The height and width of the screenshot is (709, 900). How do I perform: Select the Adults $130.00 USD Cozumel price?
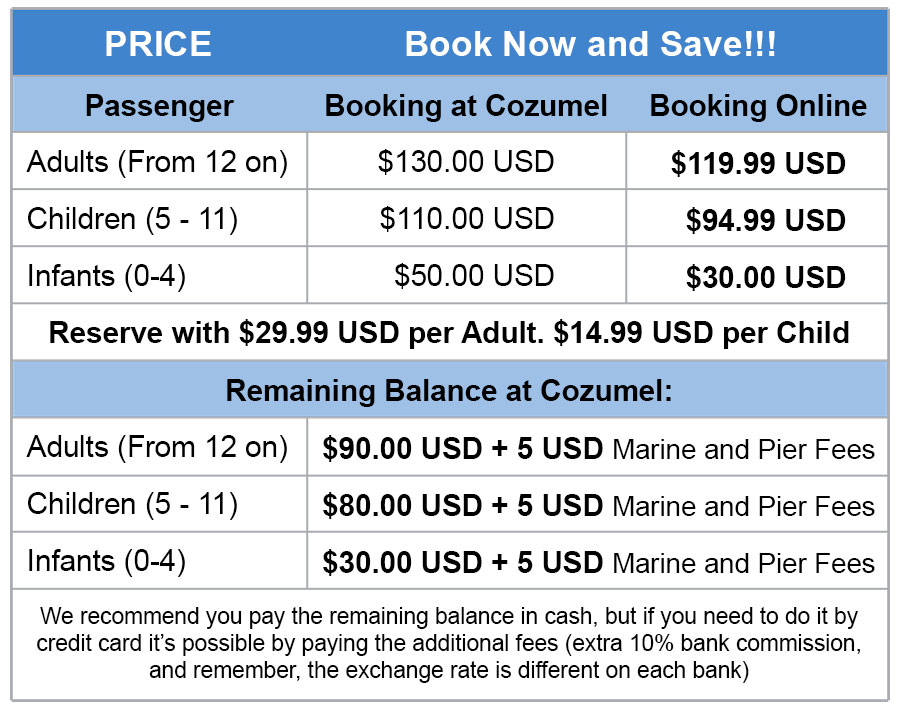(x=466, y=161)
